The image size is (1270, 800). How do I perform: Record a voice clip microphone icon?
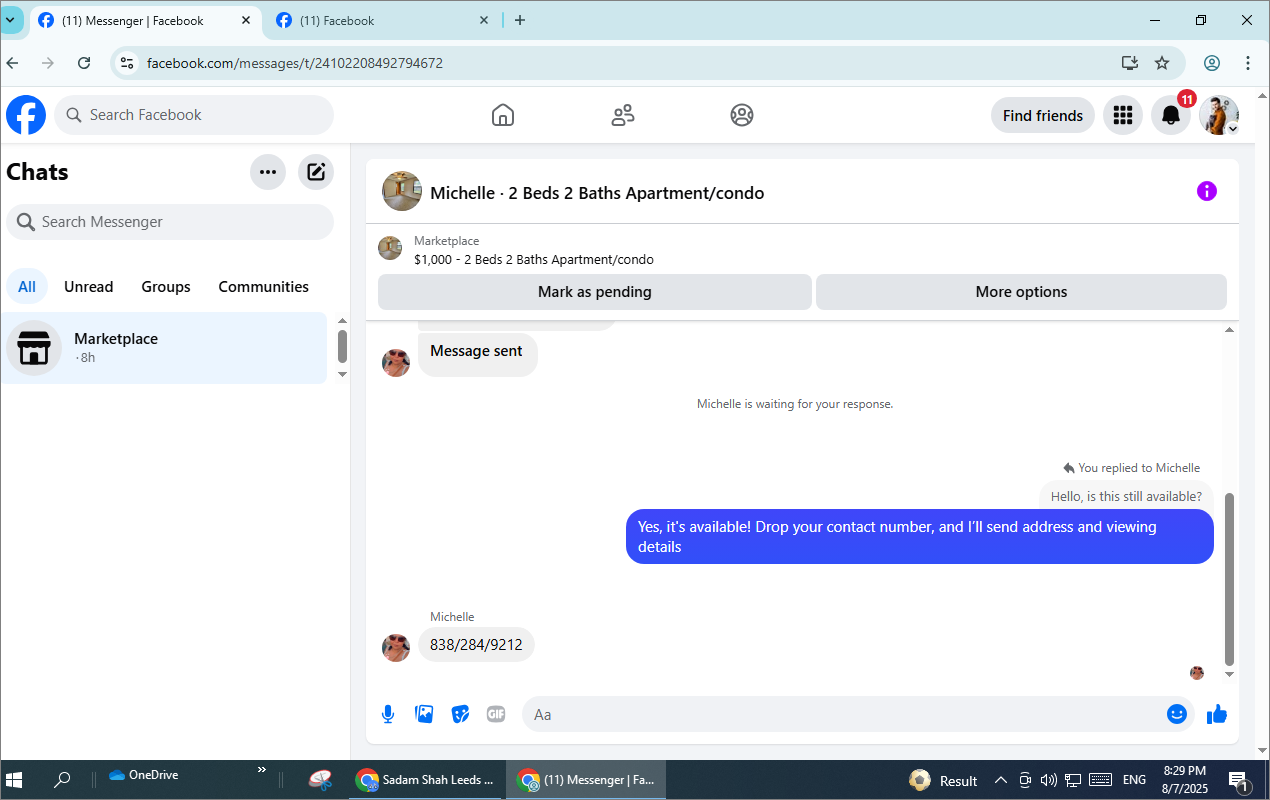tap(388, 714)
